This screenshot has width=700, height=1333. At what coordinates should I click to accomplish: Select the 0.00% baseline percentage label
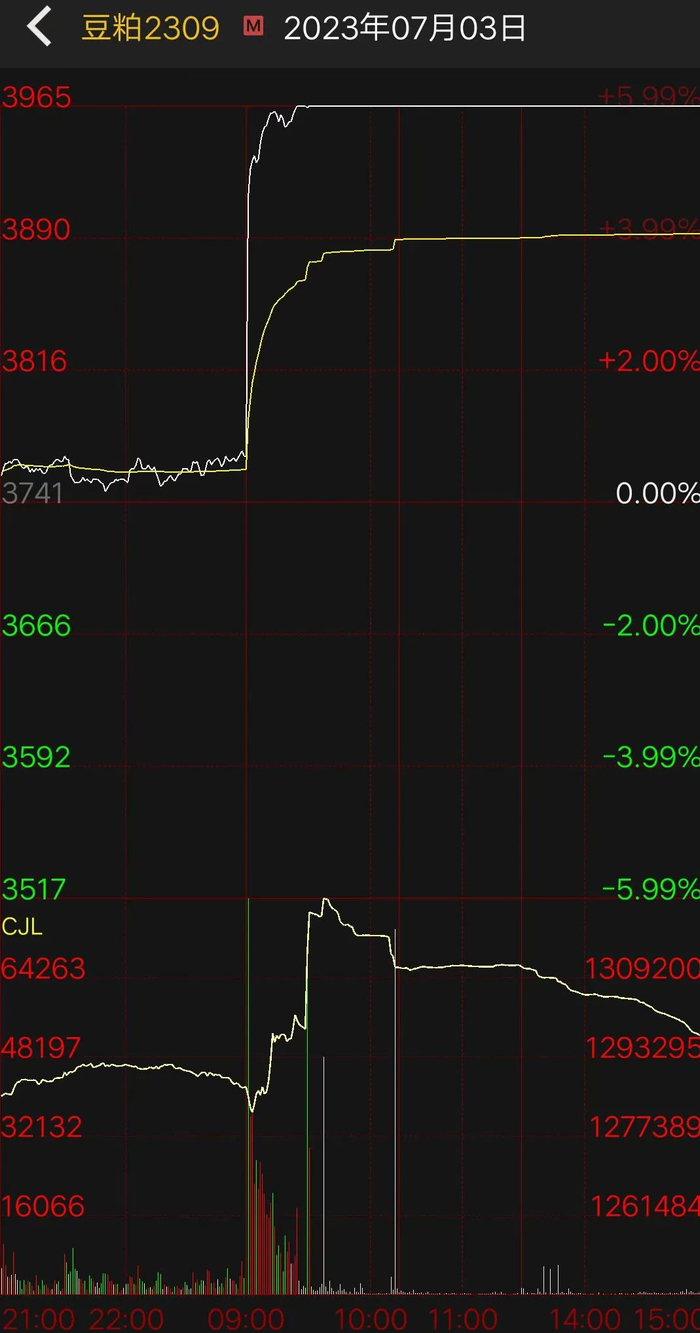coord(656,493)
